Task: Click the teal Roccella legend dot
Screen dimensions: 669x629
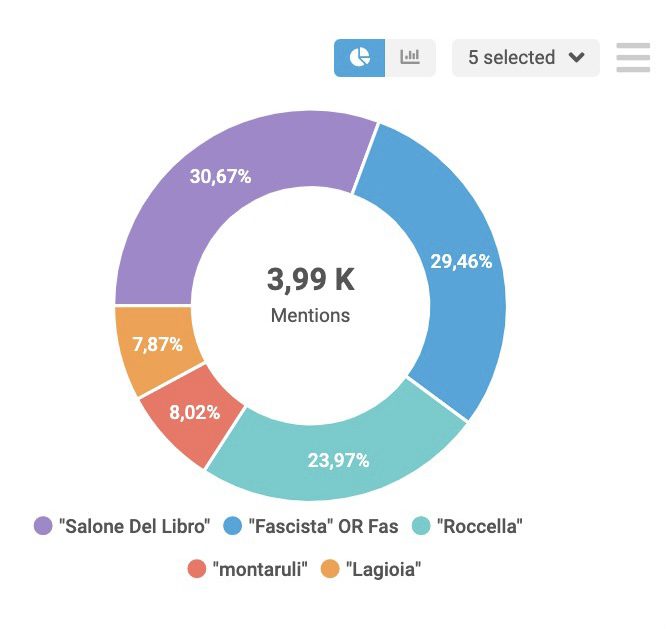Action: click(421, 526)
